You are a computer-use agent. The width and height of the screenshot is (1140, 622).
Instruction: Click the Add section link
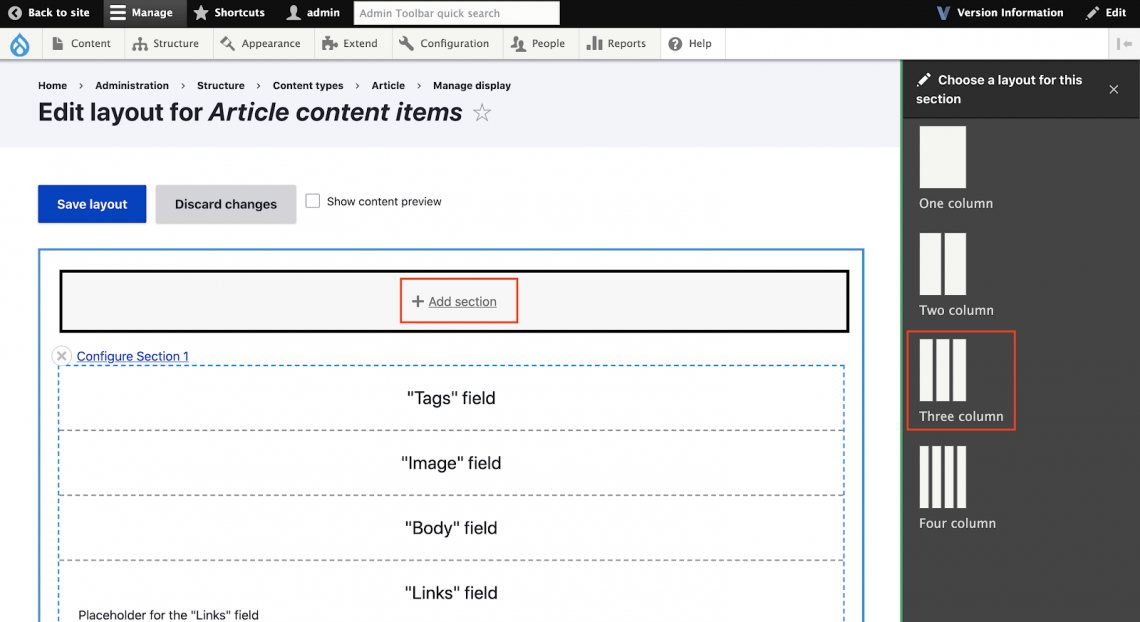(x=462, y=302)
